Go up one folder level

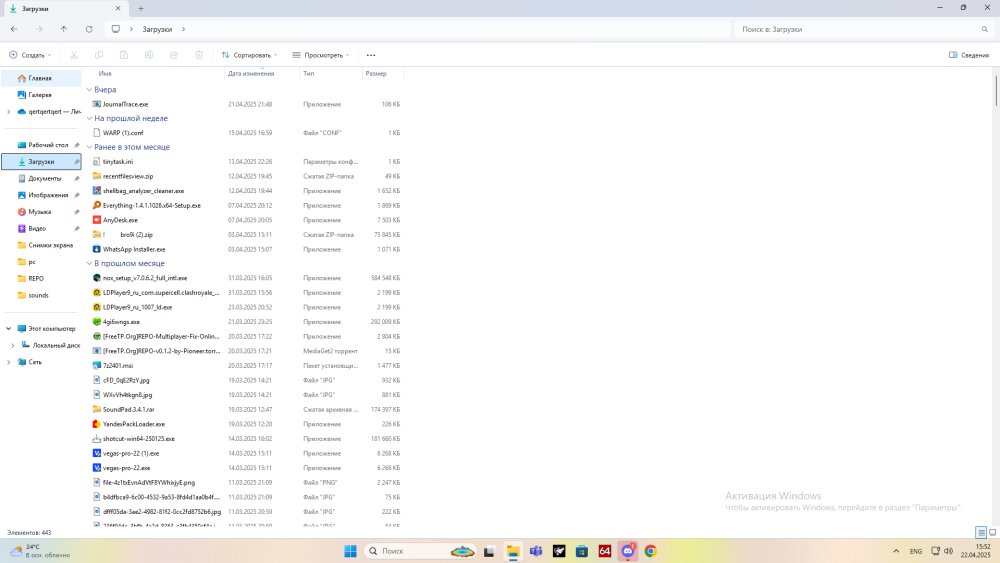pos(64,29)
